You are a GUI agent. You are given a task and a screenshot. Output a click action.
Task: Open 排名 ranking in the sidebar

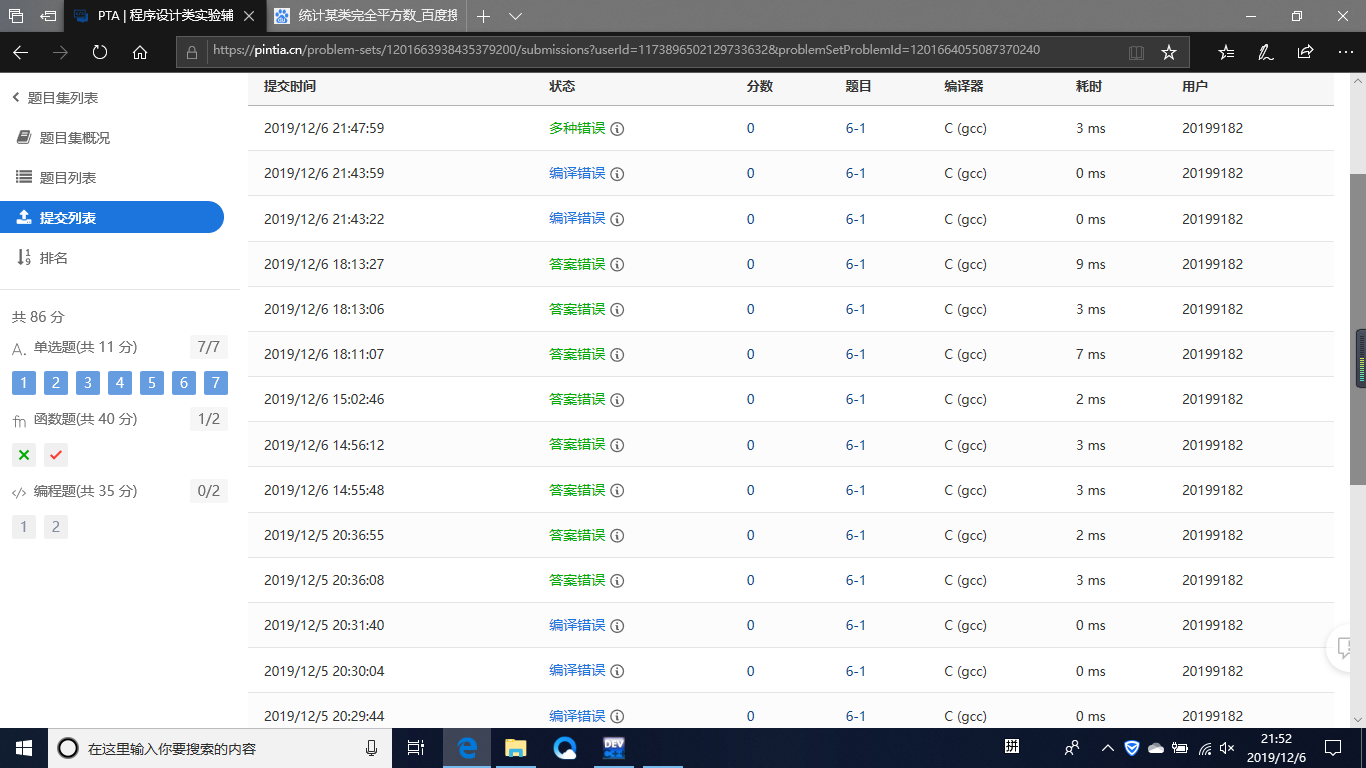pos(43,258)
